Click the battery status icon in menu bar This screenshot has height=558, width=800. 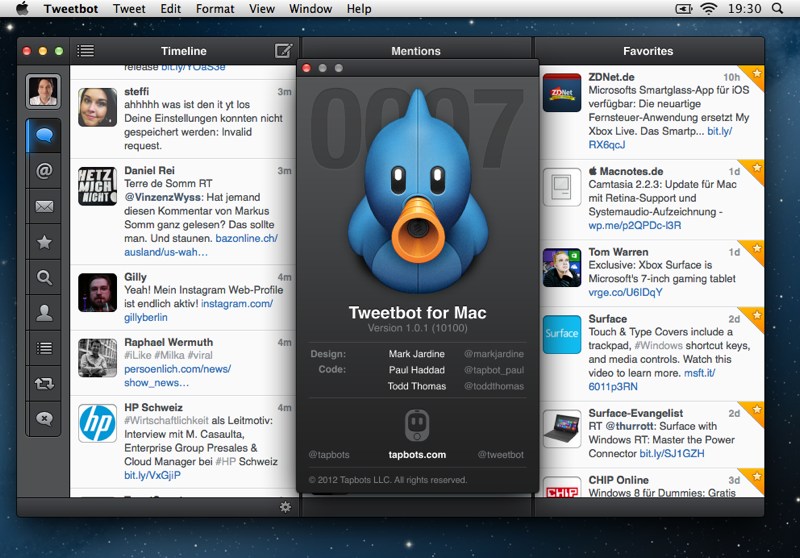pyautogui.click(x=684, y=9)
